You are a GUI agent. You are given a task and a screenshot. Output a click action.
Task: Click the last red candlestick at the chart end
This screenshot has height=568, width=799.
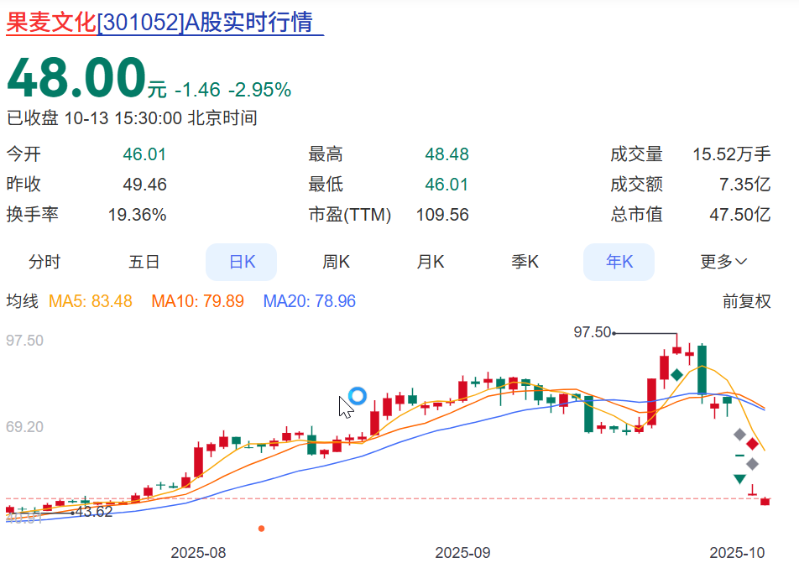[x=765, y=501]
